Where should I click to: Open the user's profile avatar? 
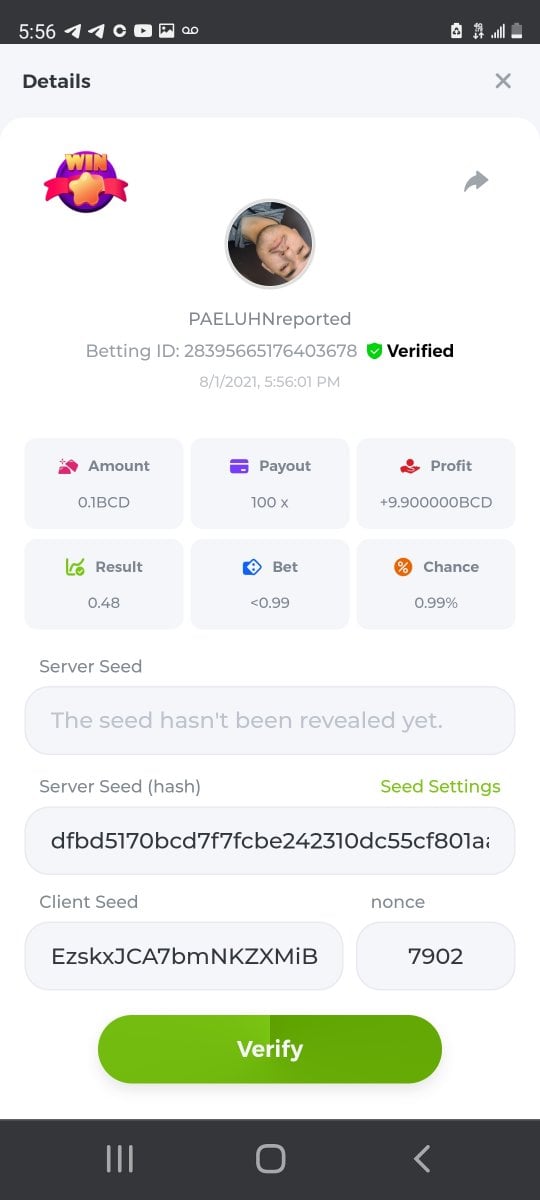pyautogui.click(x=270, y=244)
